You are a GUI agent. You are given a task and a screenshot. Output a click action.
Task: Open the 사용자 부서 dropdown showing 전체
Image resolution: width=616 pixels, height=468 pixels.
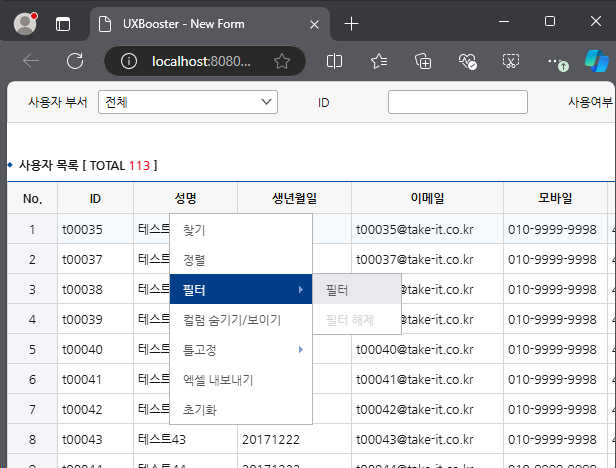coord(188,102)
